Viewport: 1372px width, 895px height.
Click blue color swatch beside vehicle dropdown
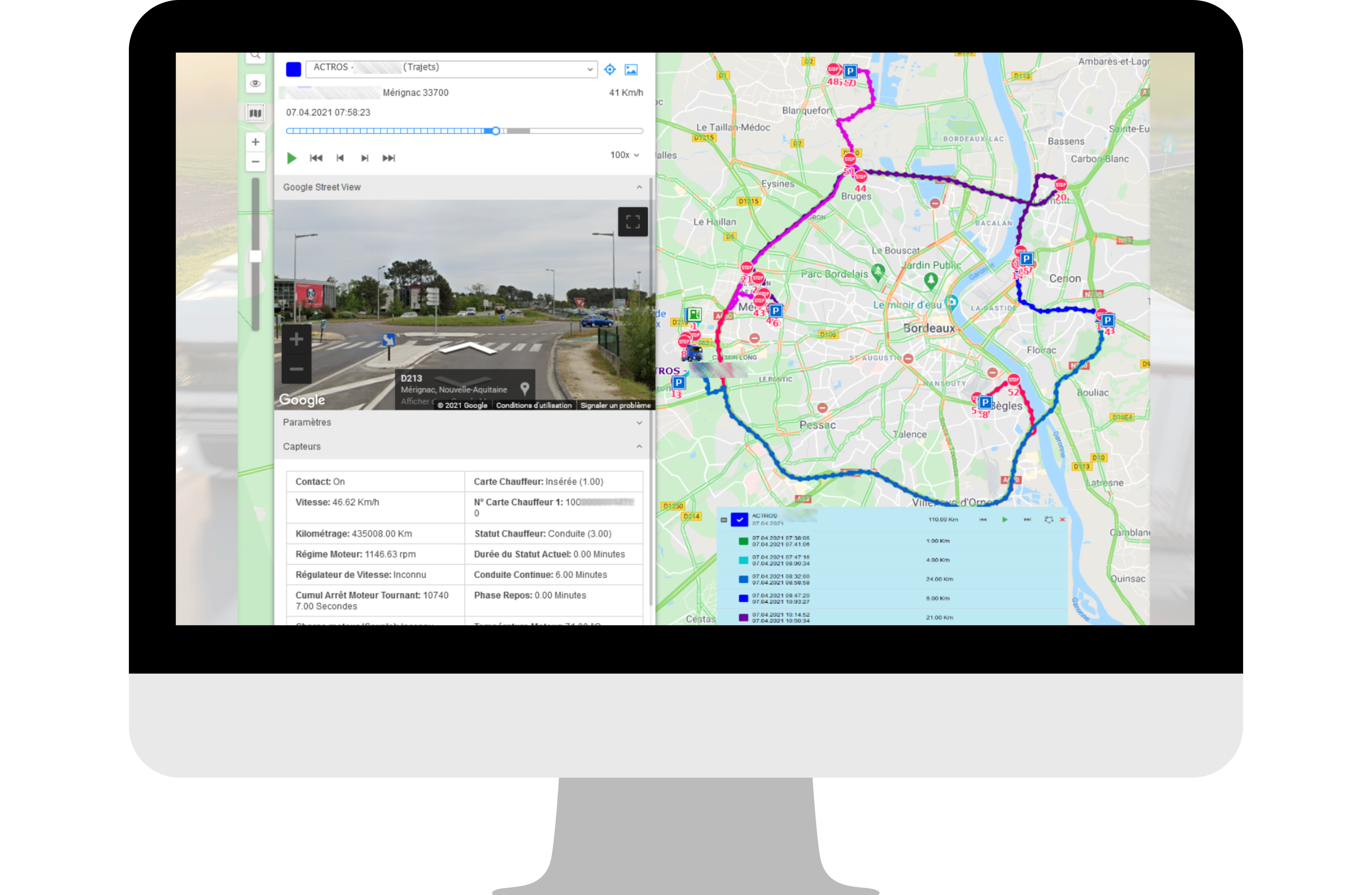tap(293, 69)
